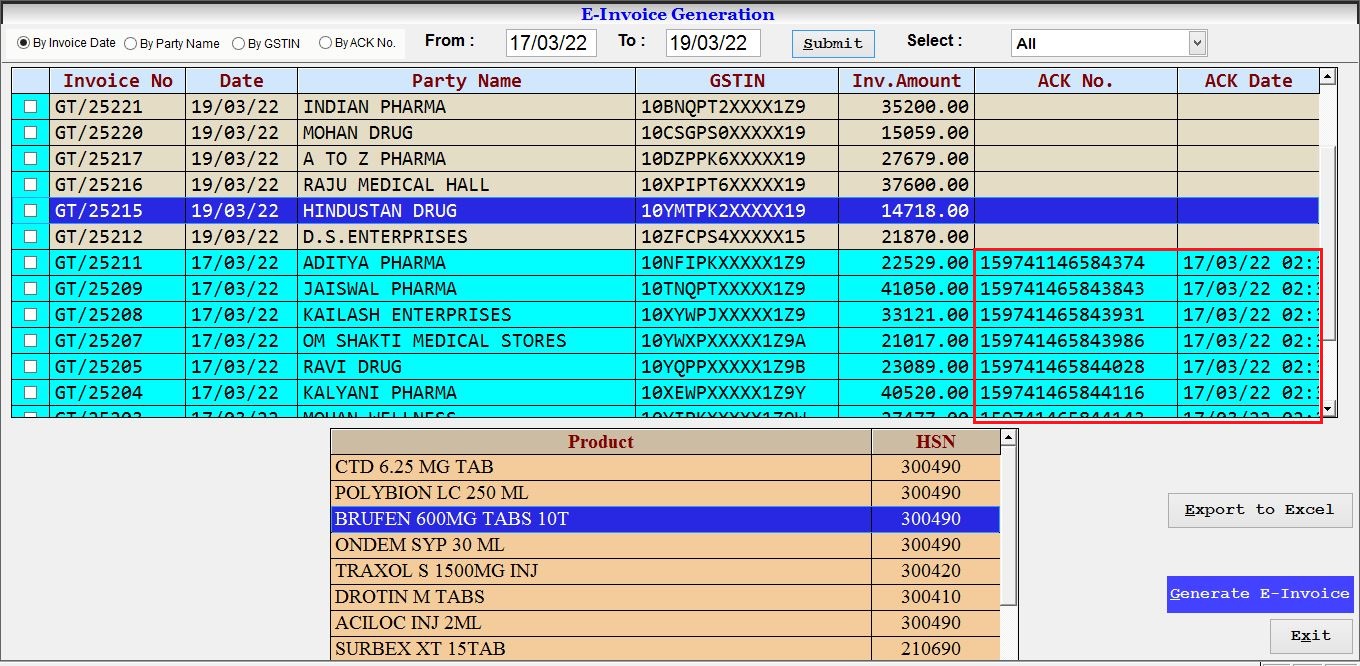Select the D.S.ENTERPRISES party row
Viewport: 1360px width, 666px height.
pos(665,236)
